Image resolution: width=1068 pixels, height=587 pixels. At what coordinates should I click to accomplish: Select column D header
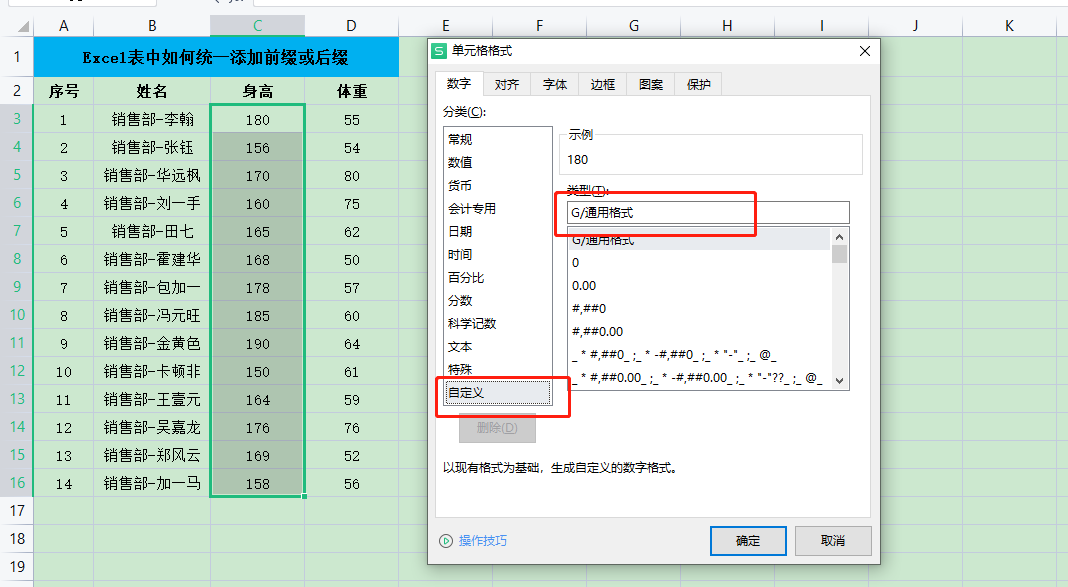click(351, 26)
